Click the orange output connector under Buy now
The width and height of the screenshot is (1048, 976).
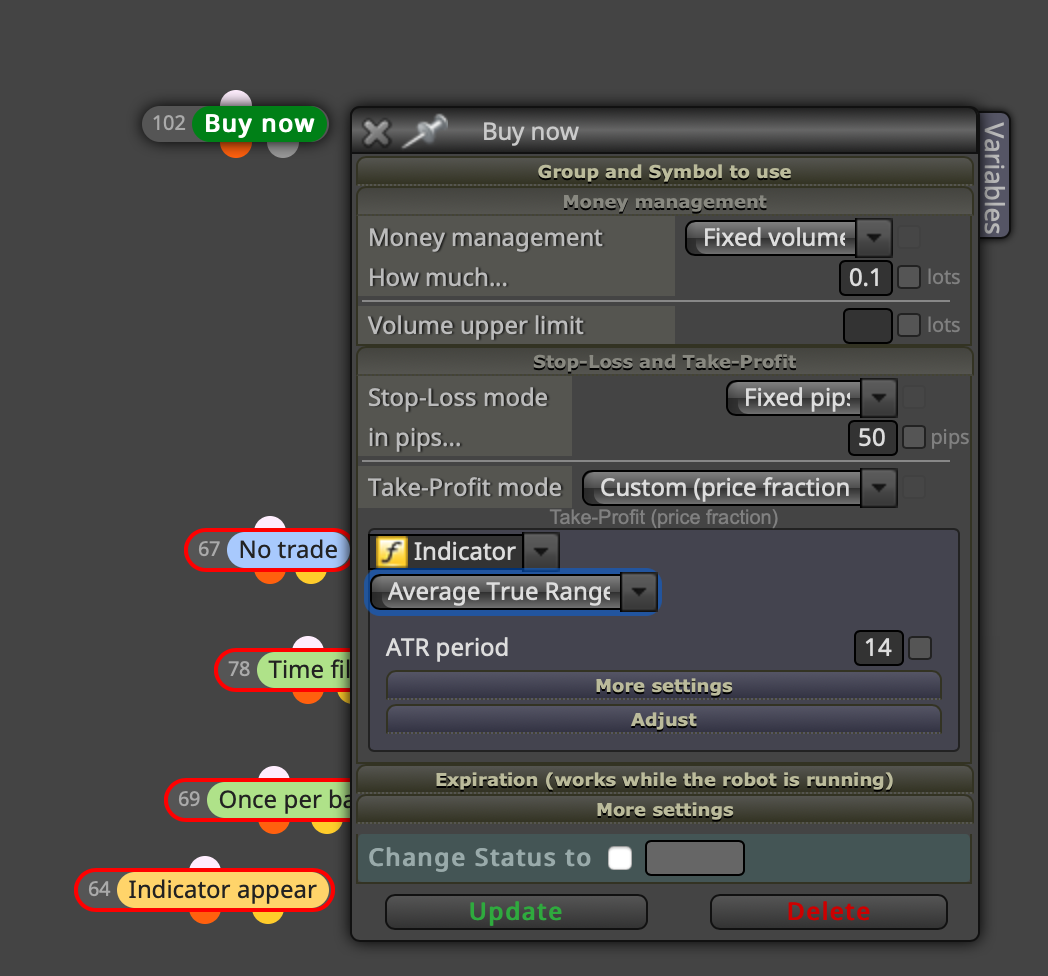click(x=236, y=149)
